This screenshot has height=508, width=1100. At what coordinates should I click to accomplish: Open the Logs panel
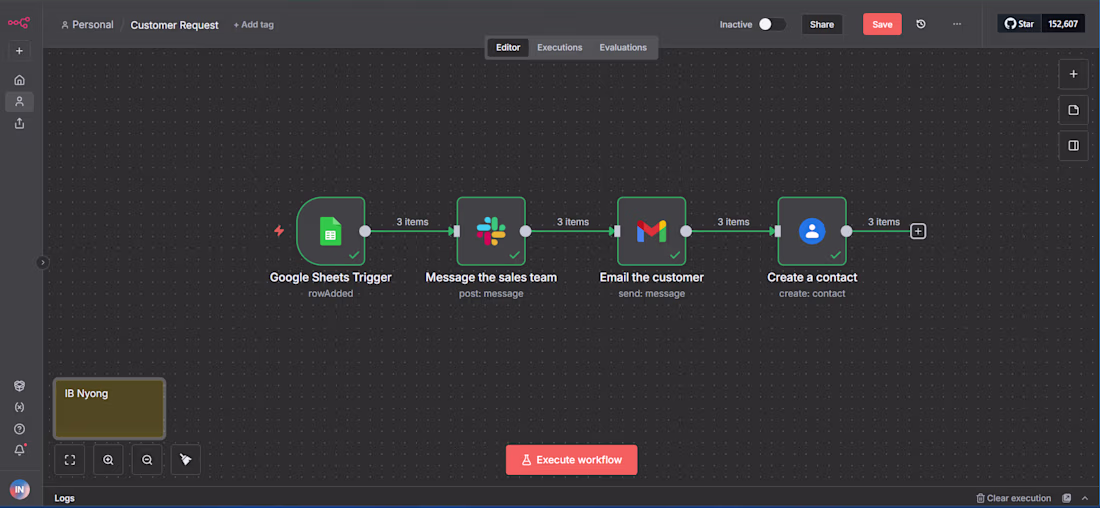point(65,498)
